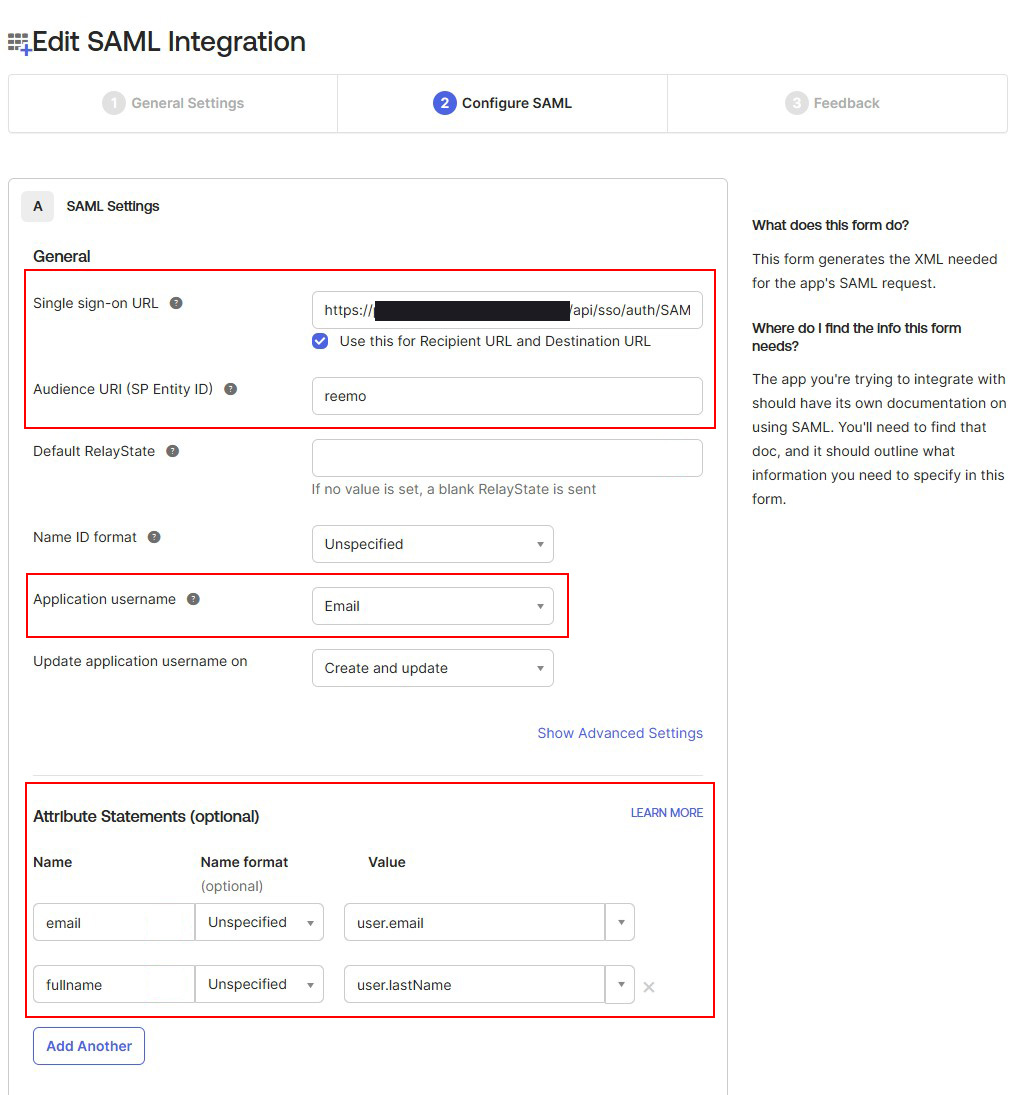Viewport: 1017px width, 1095px height.
Task: Click the app grid icon beside page title
Action: click(x=19, y=43)
